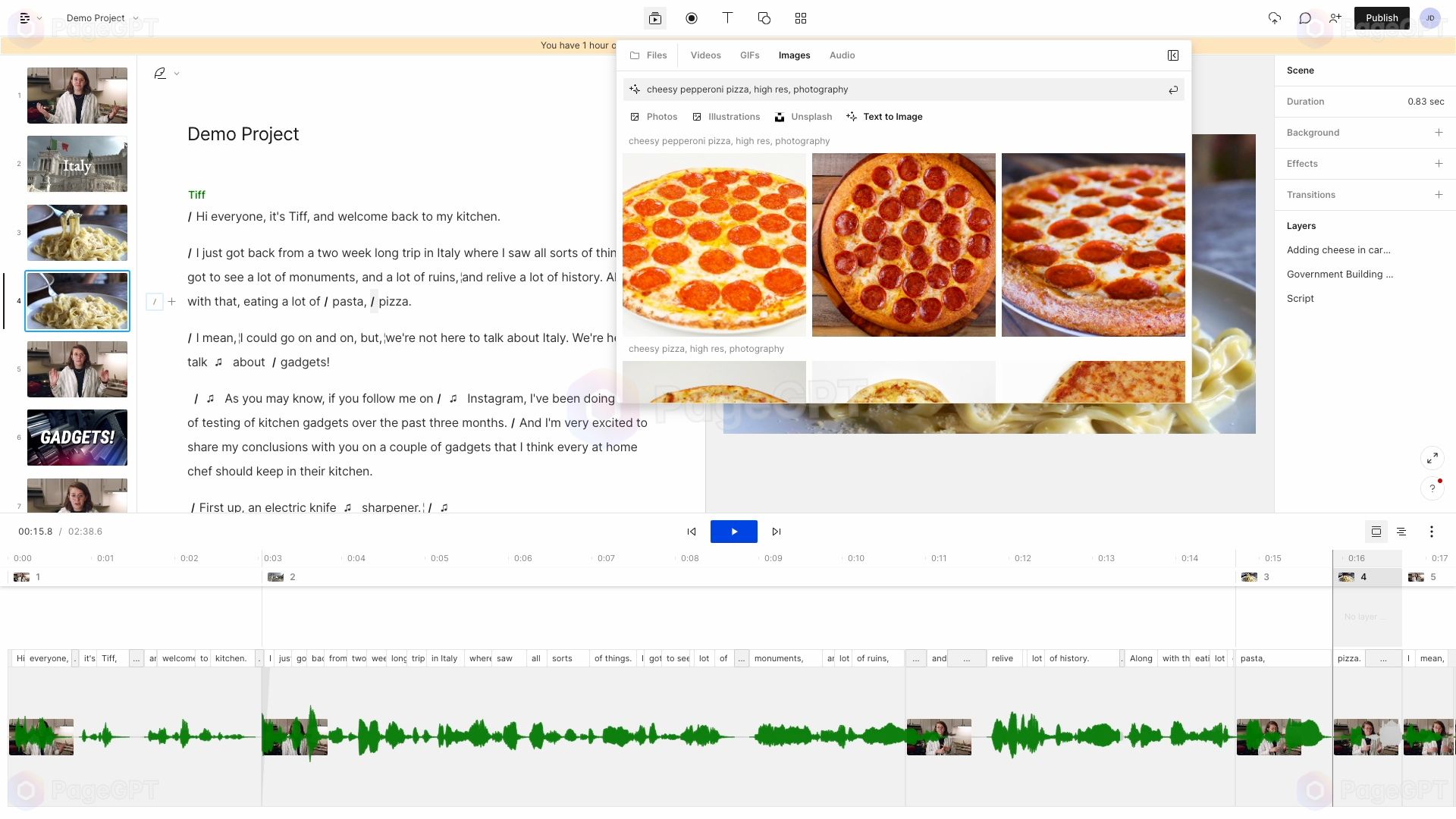Screen dimensions: 1456x819
Task: Click the Publish button to publish project
Action: coord(1382,18)
